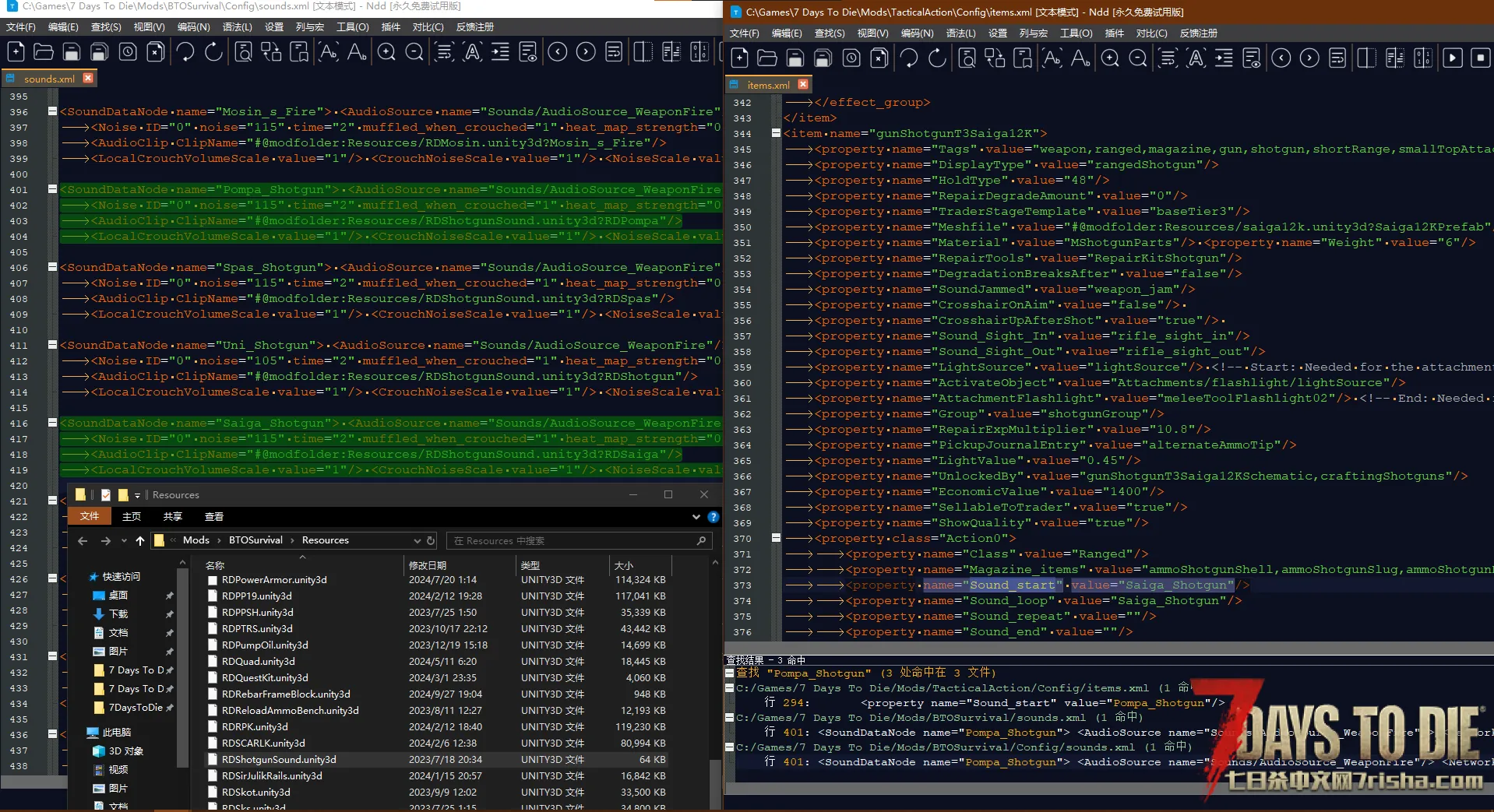Open 文件(F) menu in sounds.xml window
Viewport: 1494px width, 812px height.
[21, 27]
